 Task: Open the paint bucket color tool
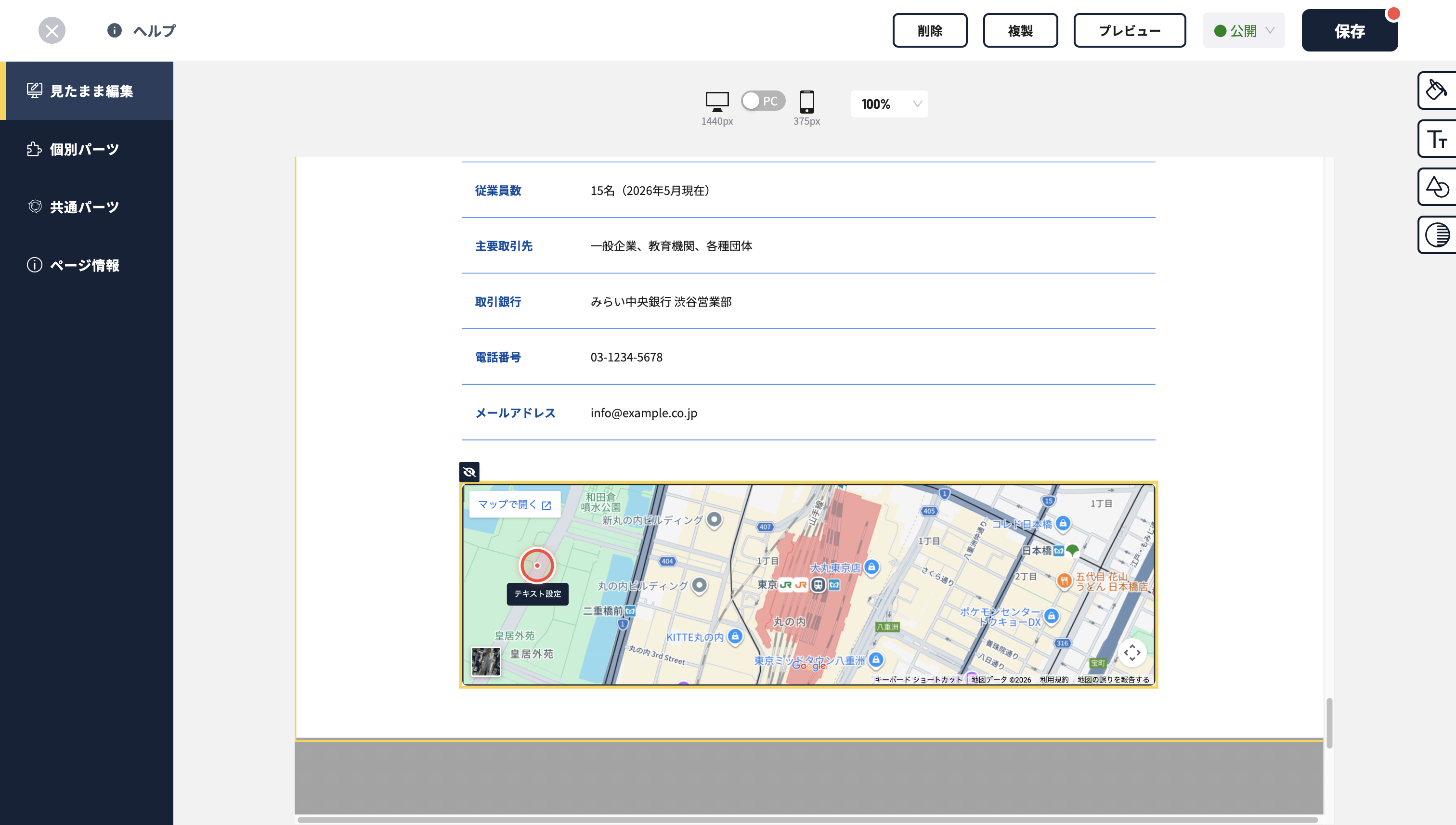point(1437,90)
